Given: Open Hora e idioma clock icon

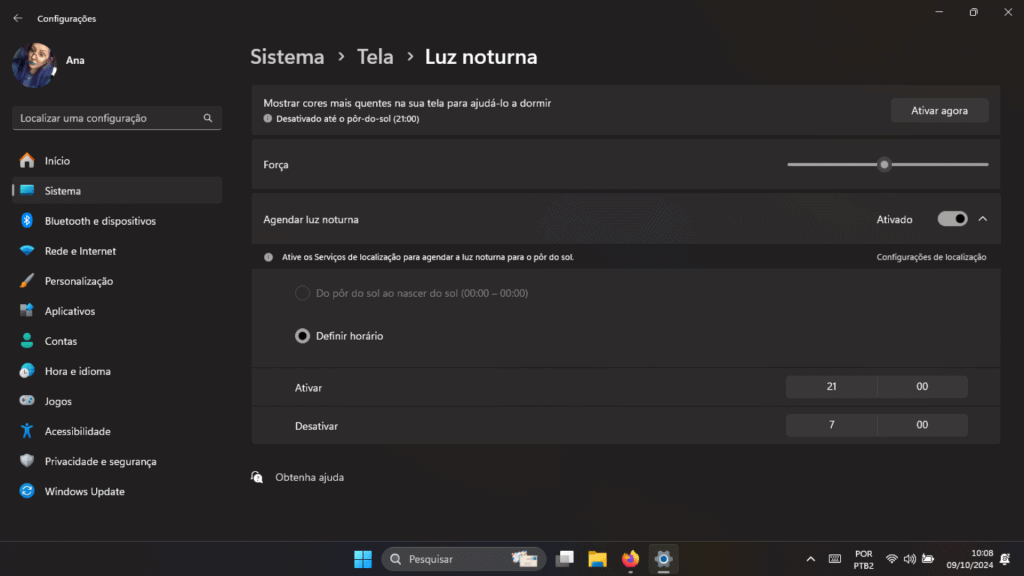Looking at the screenshot, I should pyautogui.click(x=27, y=371).
